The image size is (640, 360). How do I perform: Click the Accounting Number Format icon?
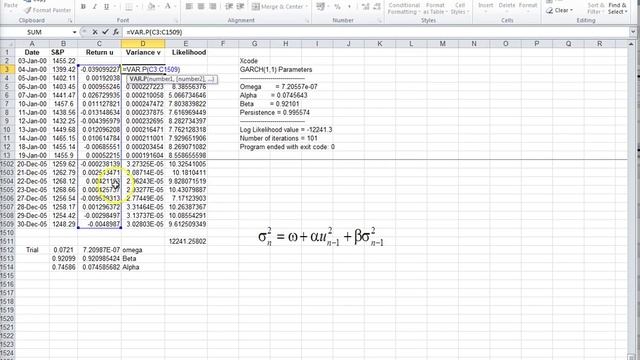(x=321, y=7)
